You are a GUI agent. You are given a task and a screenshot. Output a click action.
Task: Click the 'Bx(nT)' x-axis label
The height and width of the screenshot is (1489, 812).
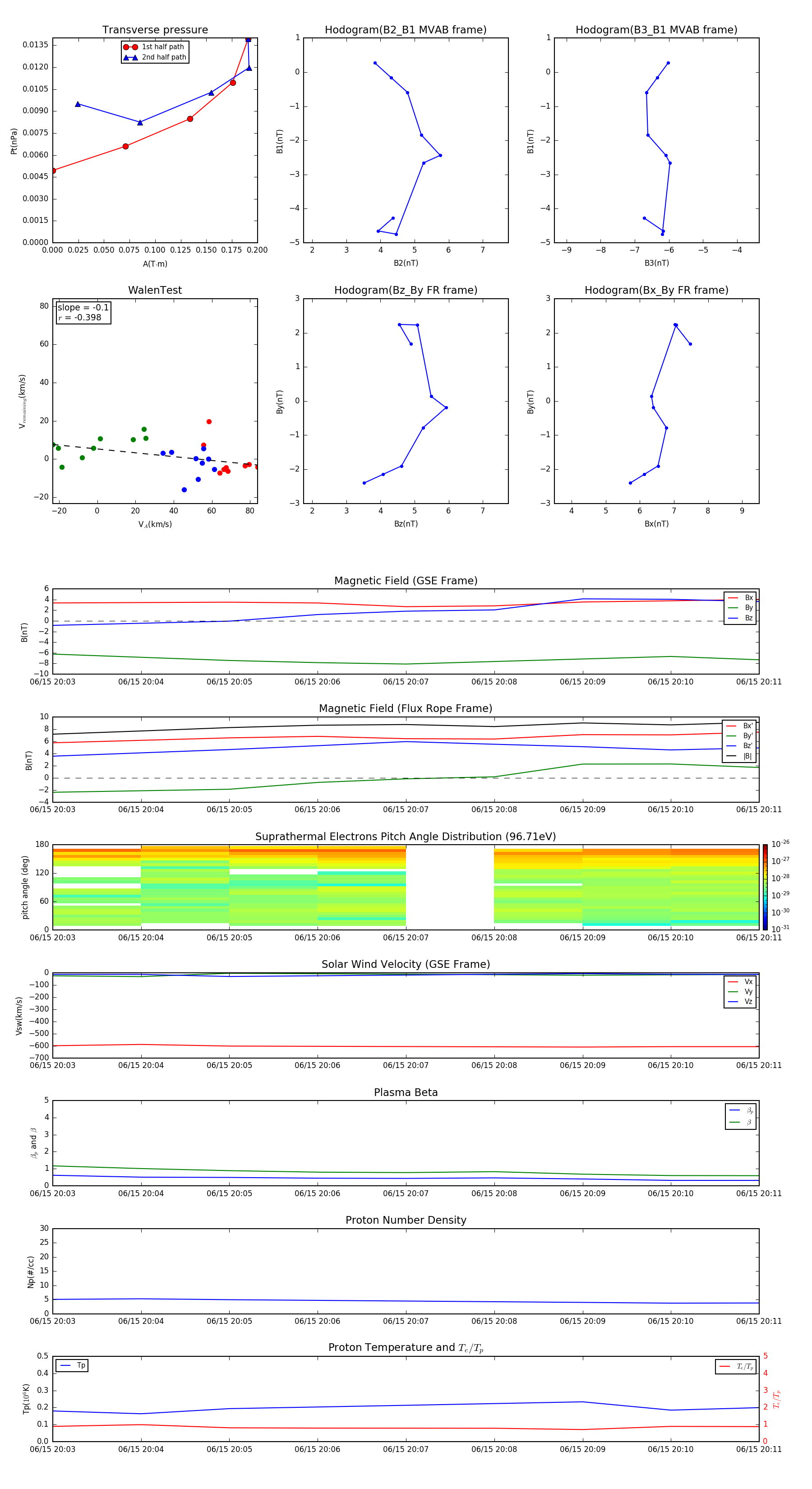[x=656, y=524]
